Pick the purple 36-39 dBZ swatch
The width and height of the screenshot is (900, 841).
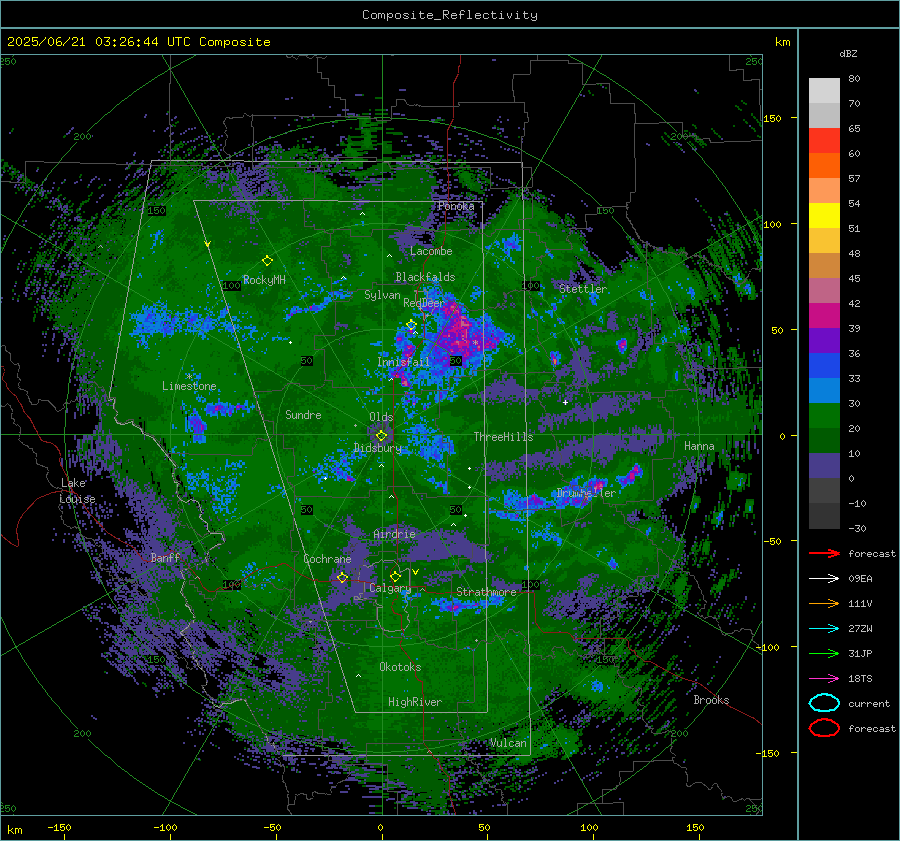click(x=824, y=341)
